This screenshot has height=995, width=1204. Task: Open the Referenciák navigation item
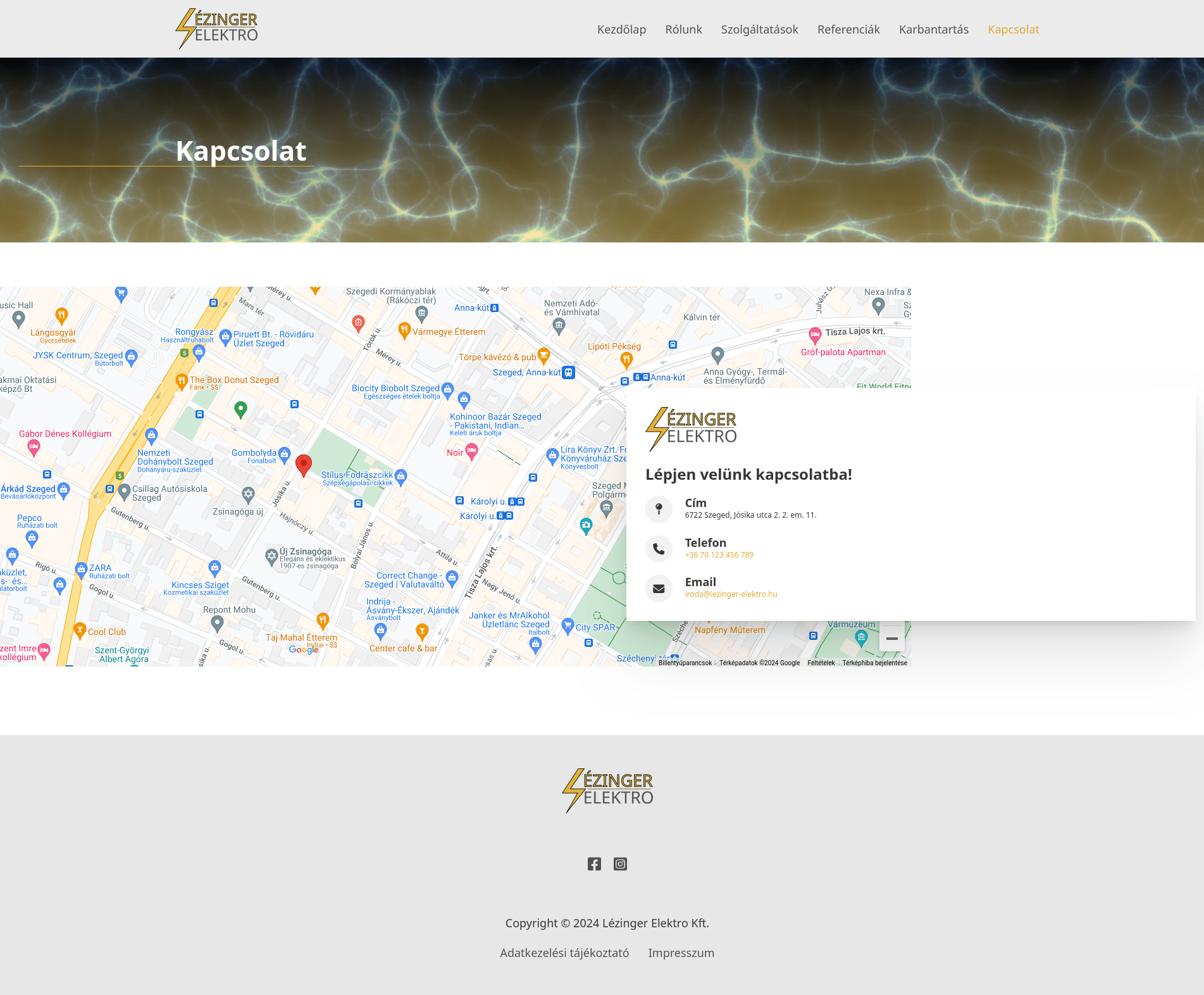coord(848,30)
